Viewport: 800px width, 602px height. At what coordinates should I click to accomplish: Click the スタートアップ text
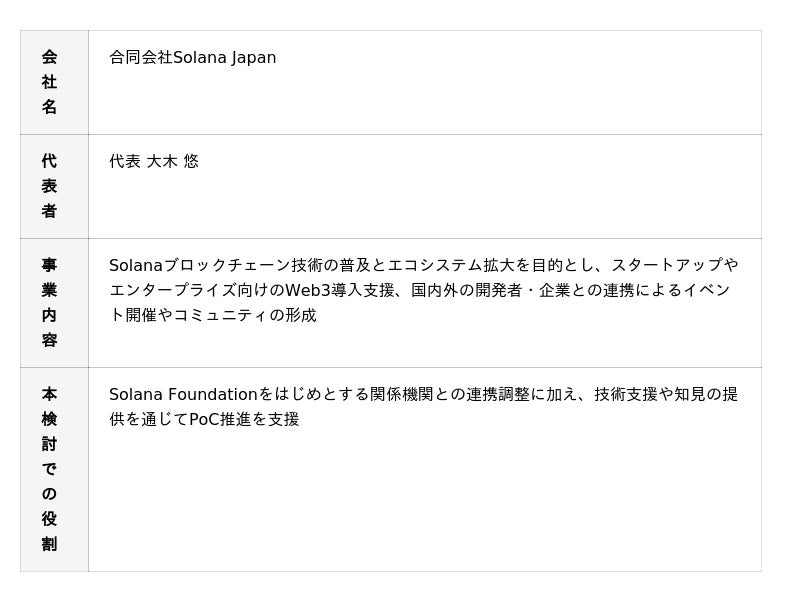pos(667,266)
